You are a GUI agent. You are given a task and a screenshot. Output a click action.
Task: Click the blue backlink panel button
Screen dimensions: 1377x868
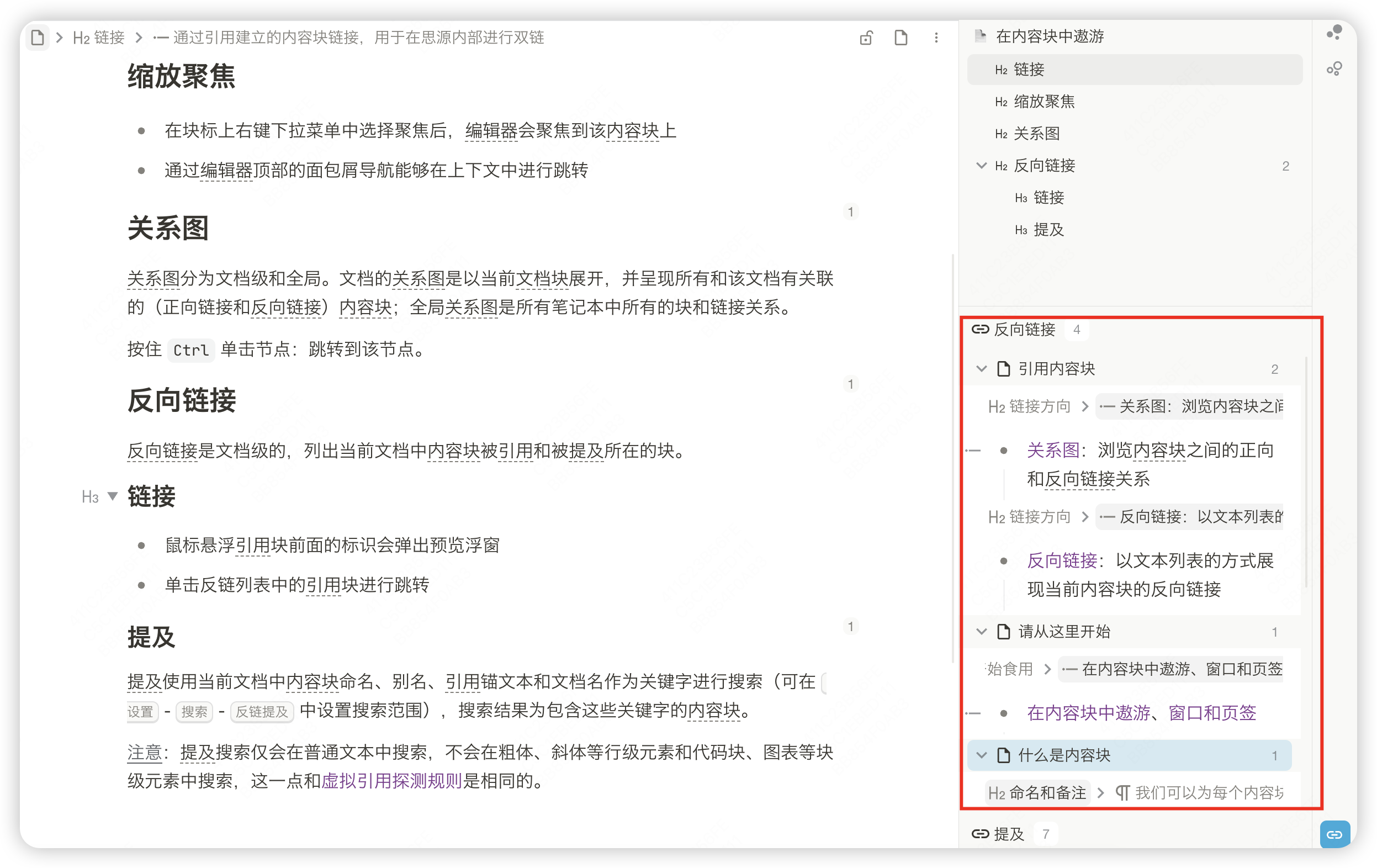(x=1334, y=834)
